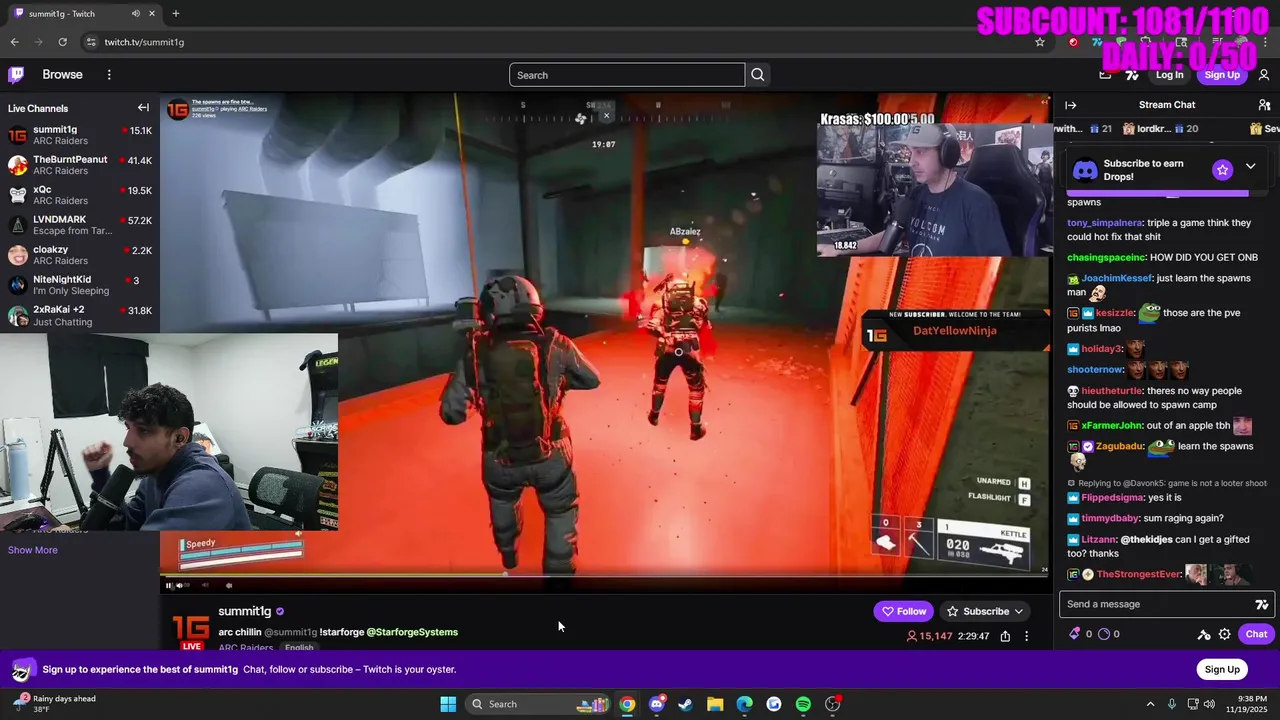1280x720 pixels.
Task: Open the Subscribe dropdown button
Action: 985,611
